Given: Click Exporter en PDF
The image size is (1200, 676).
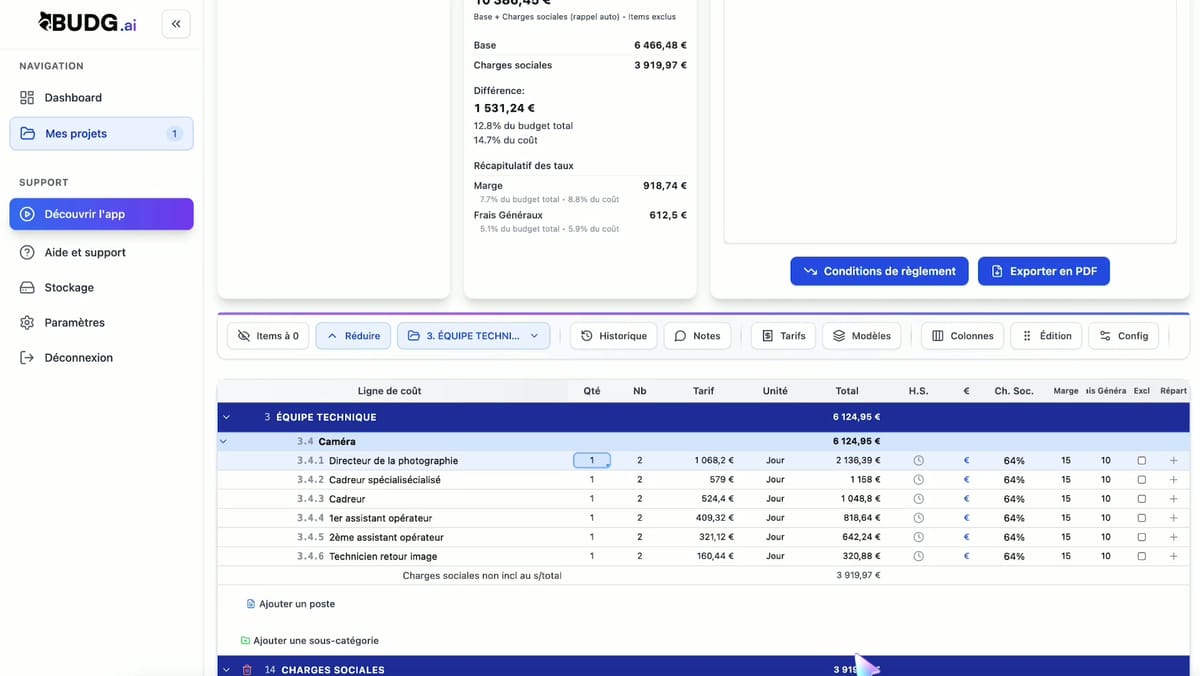Looking at the screenshot, I should [x=1043, y=270].
